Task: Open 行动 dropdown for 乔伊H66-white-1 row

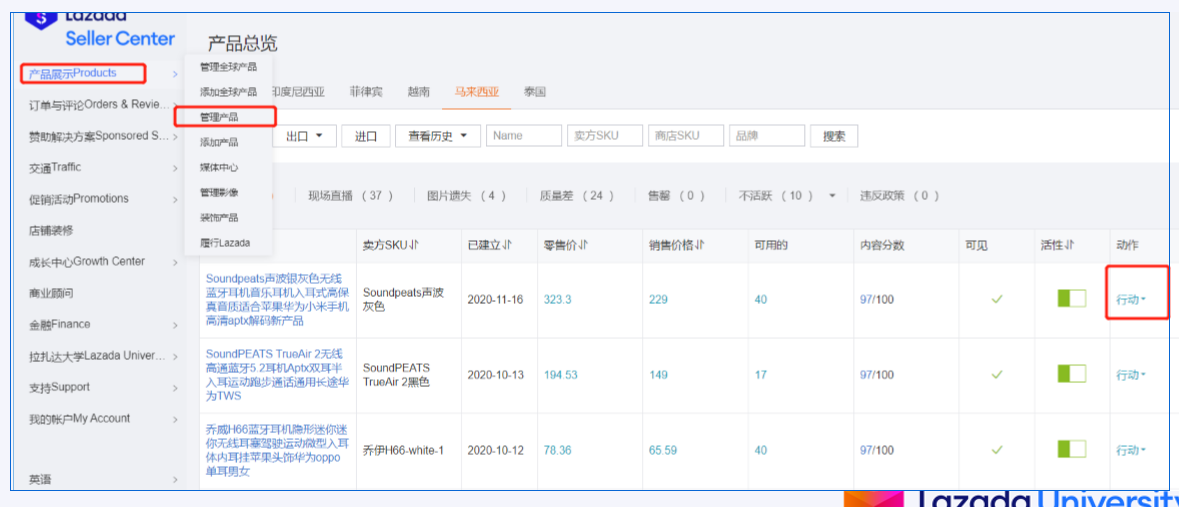Action: [1131, 450]
